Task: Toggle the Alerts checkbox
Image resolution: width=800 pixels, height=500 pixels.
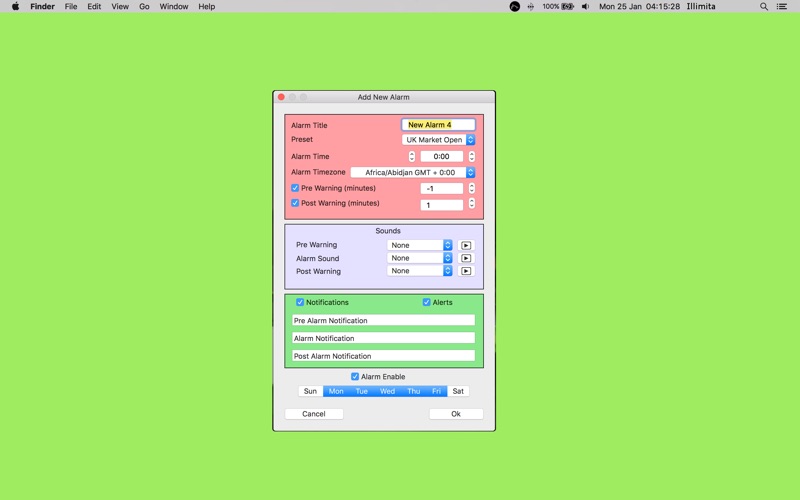Action: pos(427,302)
